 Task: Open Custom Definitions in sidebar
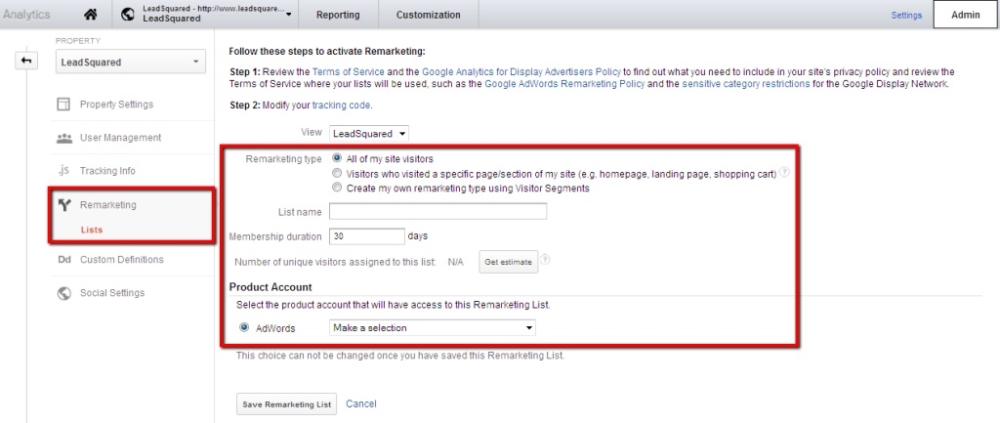click(122, 260)
